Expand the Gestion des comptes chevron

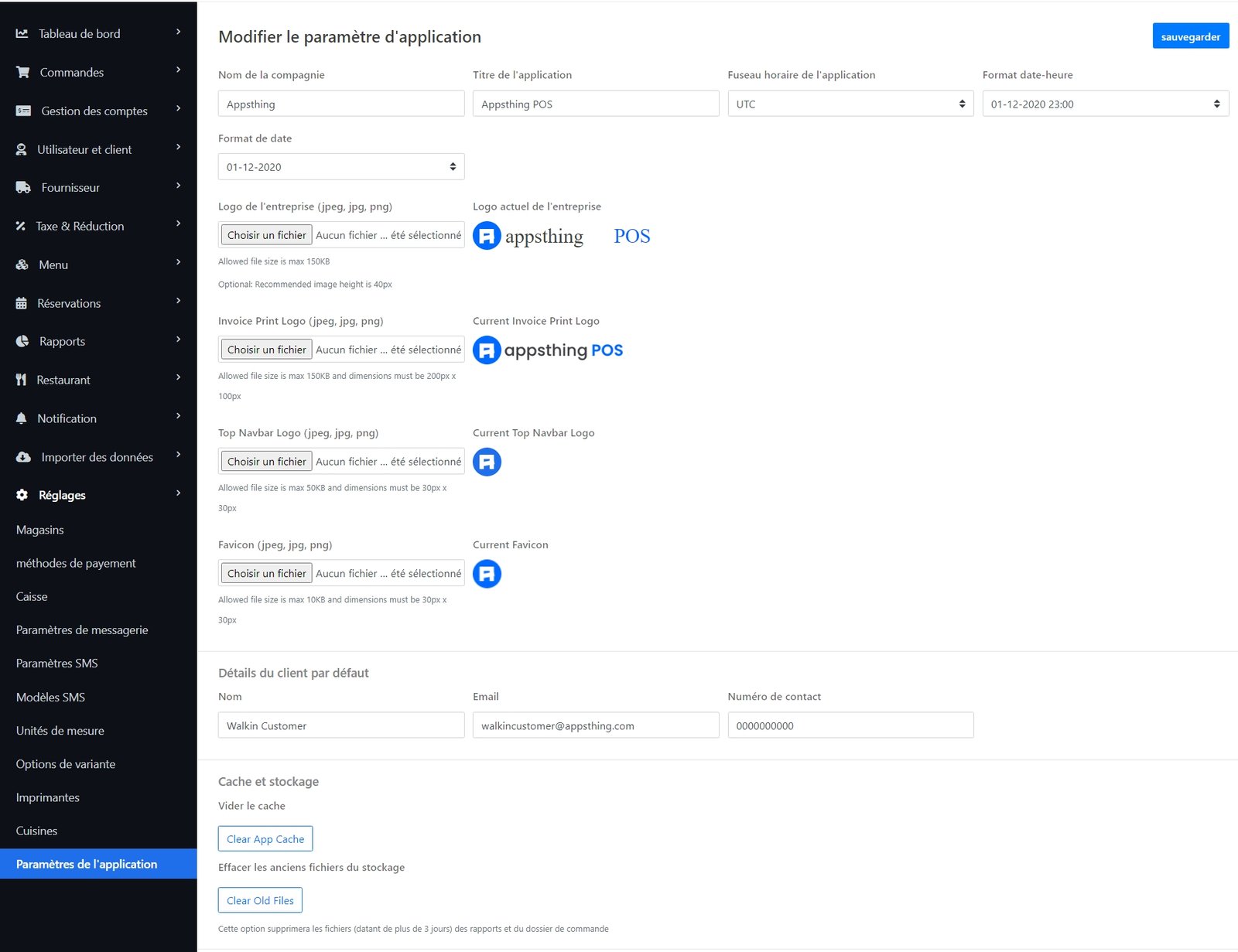178,108
